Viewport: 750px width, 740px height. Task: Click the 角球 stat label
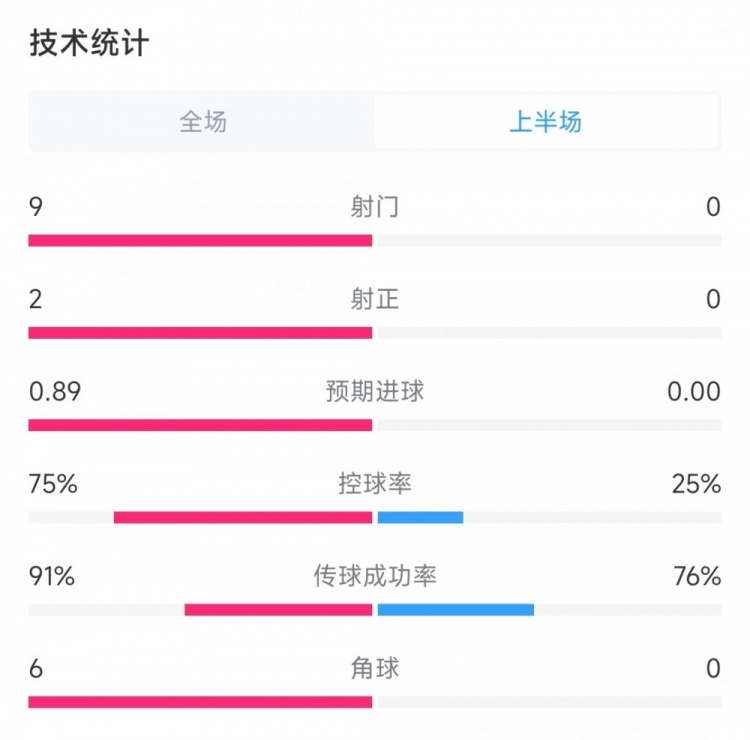375,668
